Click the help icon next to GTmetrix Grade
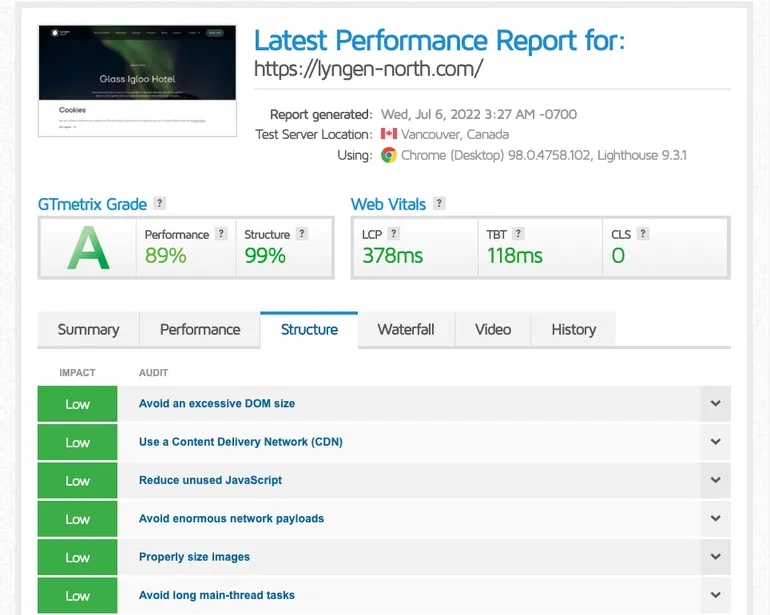The height and width of the screenshot is (615, 770). [160, 204]
